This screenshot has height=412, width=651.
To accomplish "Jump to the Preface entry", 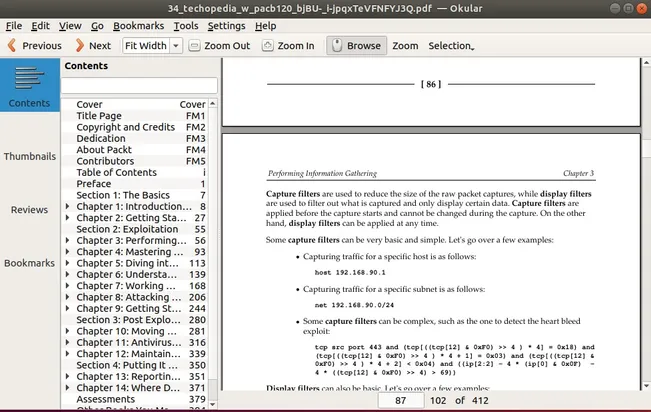I will tap(94, 184).
